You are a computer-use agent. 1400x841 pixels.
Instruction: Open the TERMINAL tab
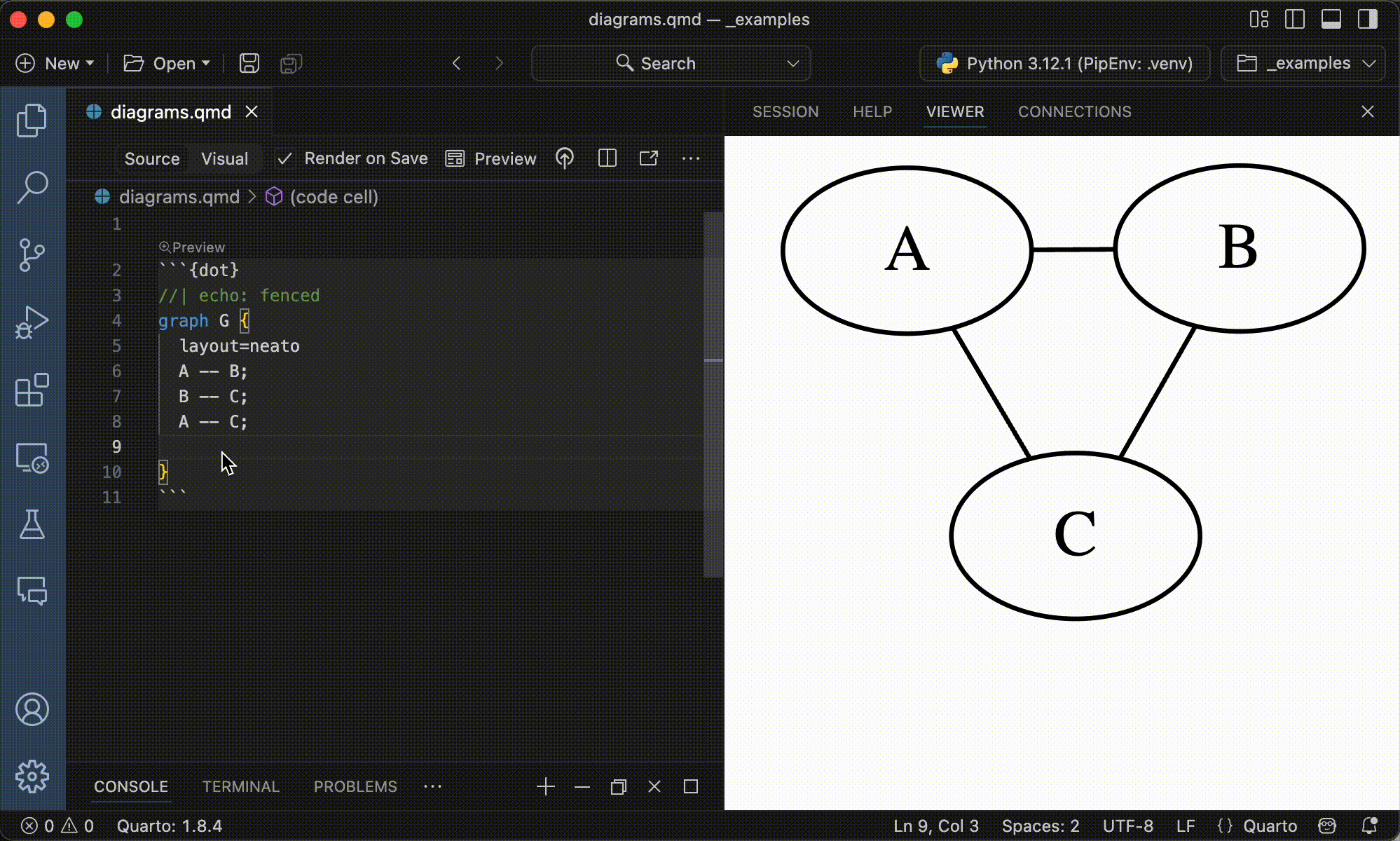pyautogui.click(x=241, y=786)
